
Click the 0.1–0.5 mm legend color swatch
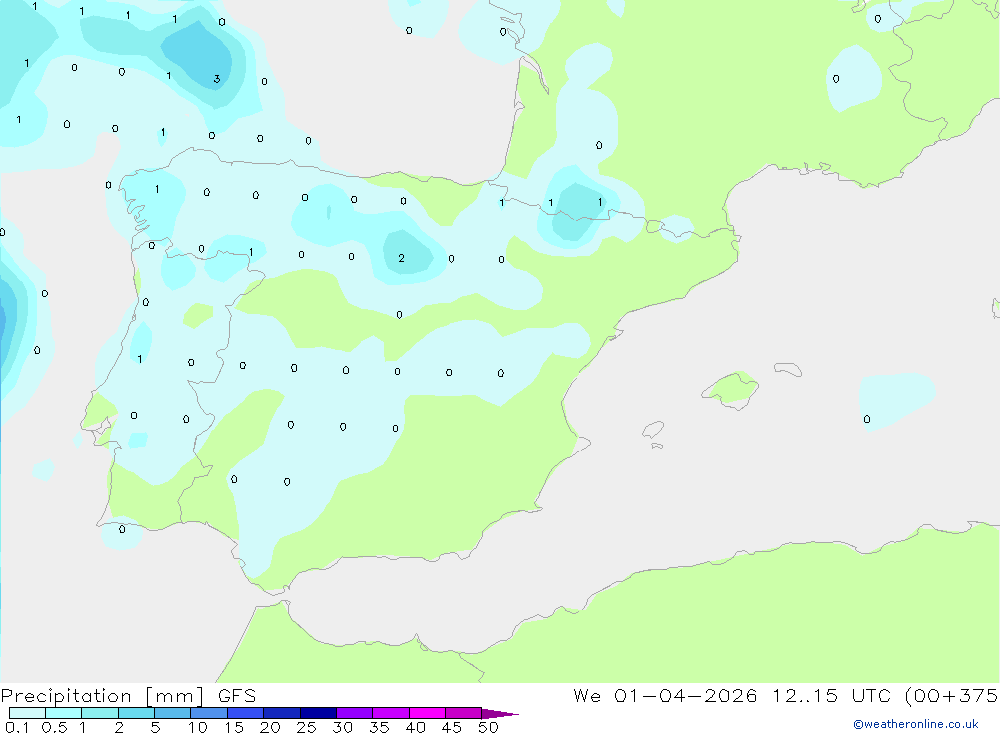click(27, 713)
